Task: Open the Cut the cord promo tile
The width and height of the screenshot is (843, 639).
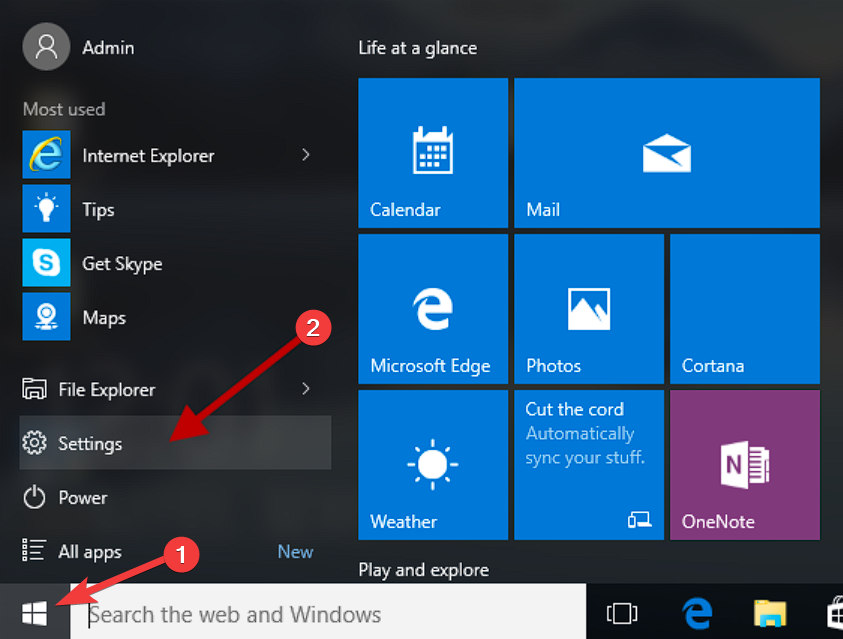Action: 588,465
